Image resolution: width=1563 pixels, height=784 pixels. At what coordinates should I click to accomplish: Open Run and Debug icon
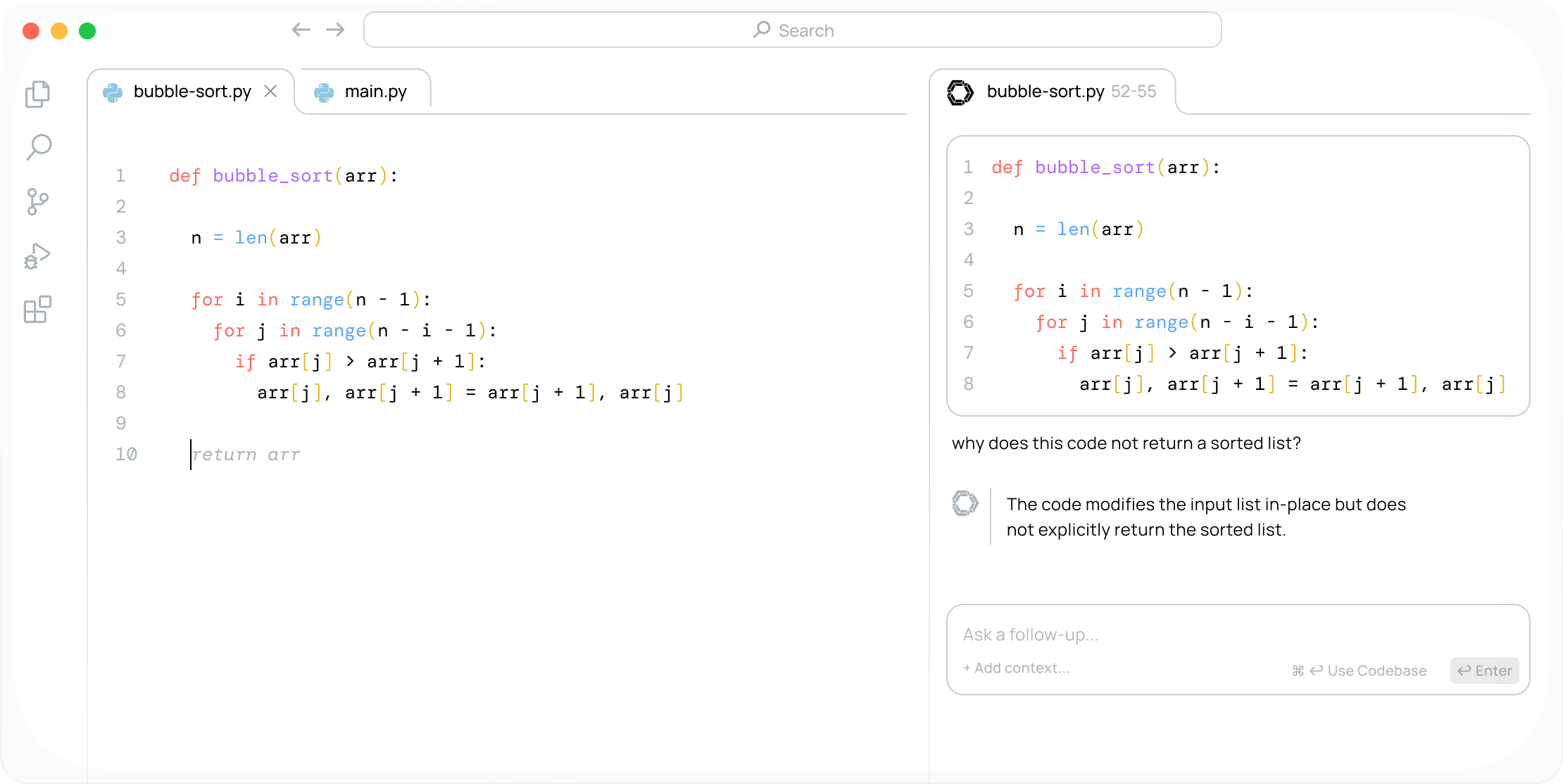[x=37, y=256]
